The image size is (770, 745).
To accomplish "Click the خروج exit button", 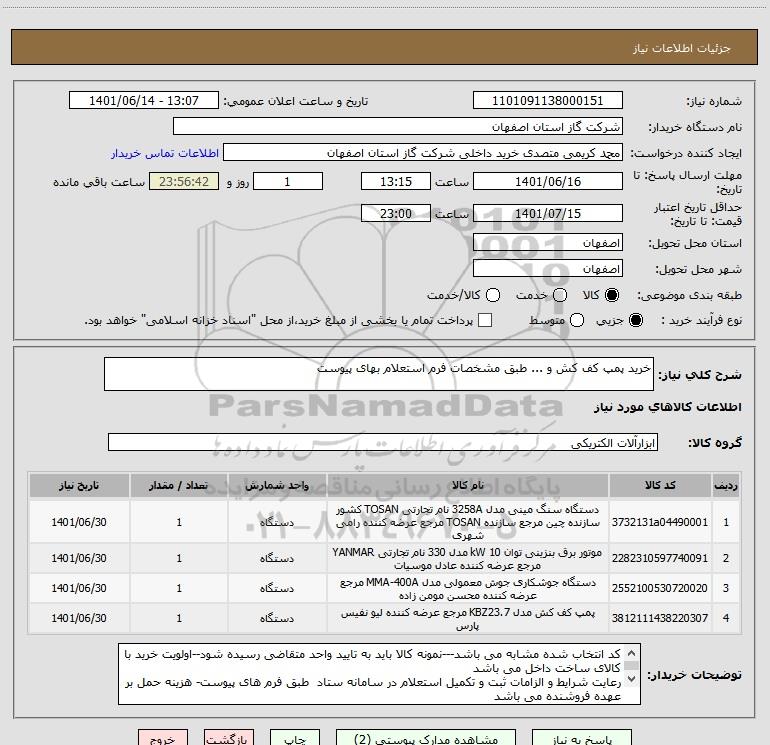I will click(163, 738).
